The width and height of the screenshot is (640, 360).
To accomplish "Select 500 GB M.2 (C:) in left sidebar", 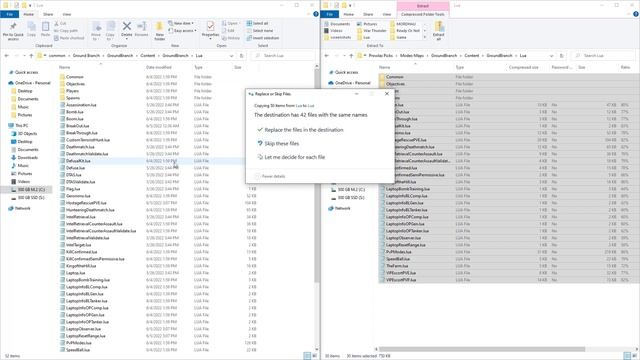I will (28, 190).
